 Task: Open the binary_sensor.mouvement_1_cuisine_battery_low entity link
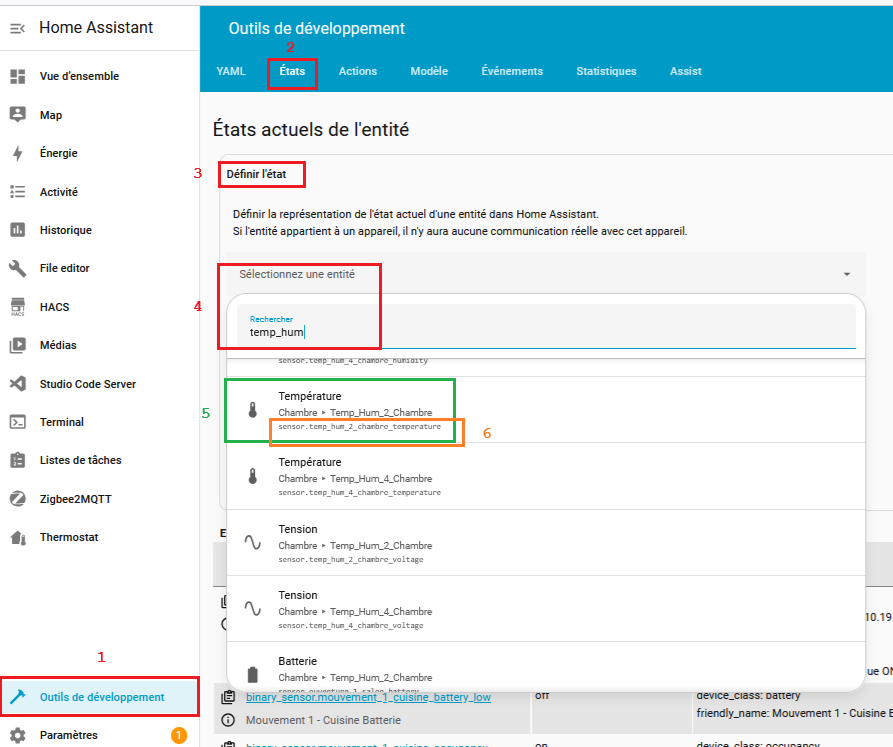[354, 696]
